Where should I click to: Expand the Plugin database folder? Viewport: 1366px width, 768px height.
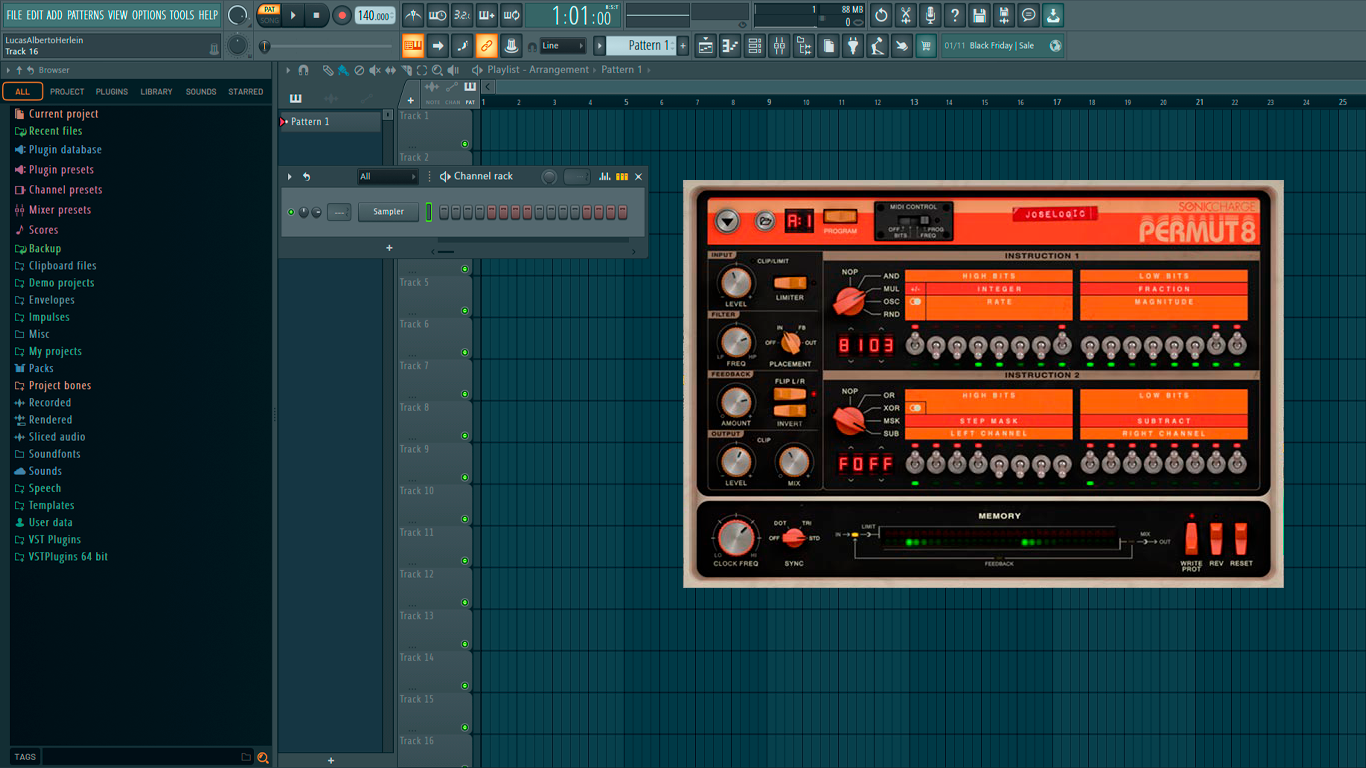click(65, 150)
